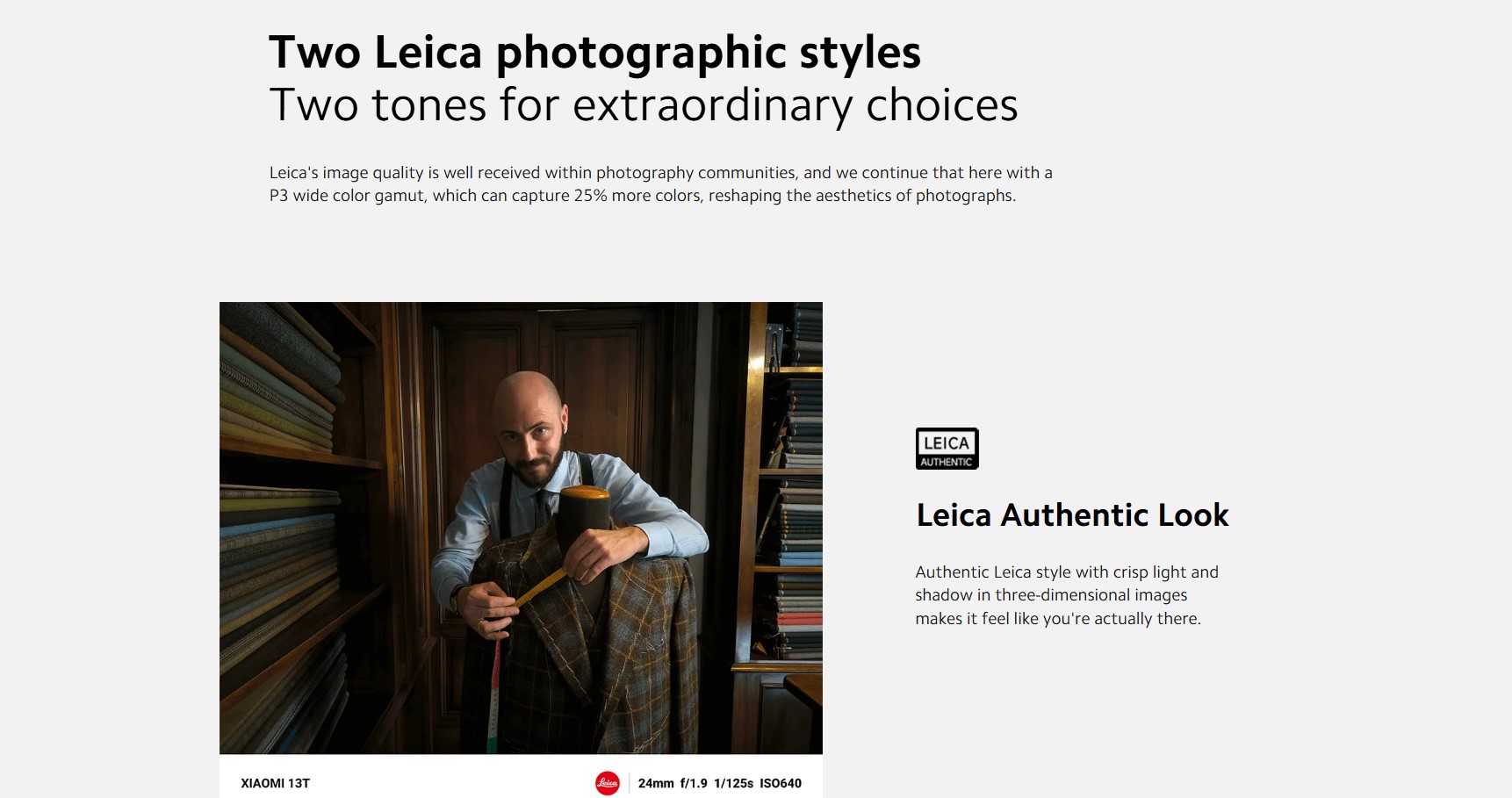This screenshot has width=1512, height=798.
Task: Click the "Two Leica photographic styles" heading
Action: coord(594,52)
